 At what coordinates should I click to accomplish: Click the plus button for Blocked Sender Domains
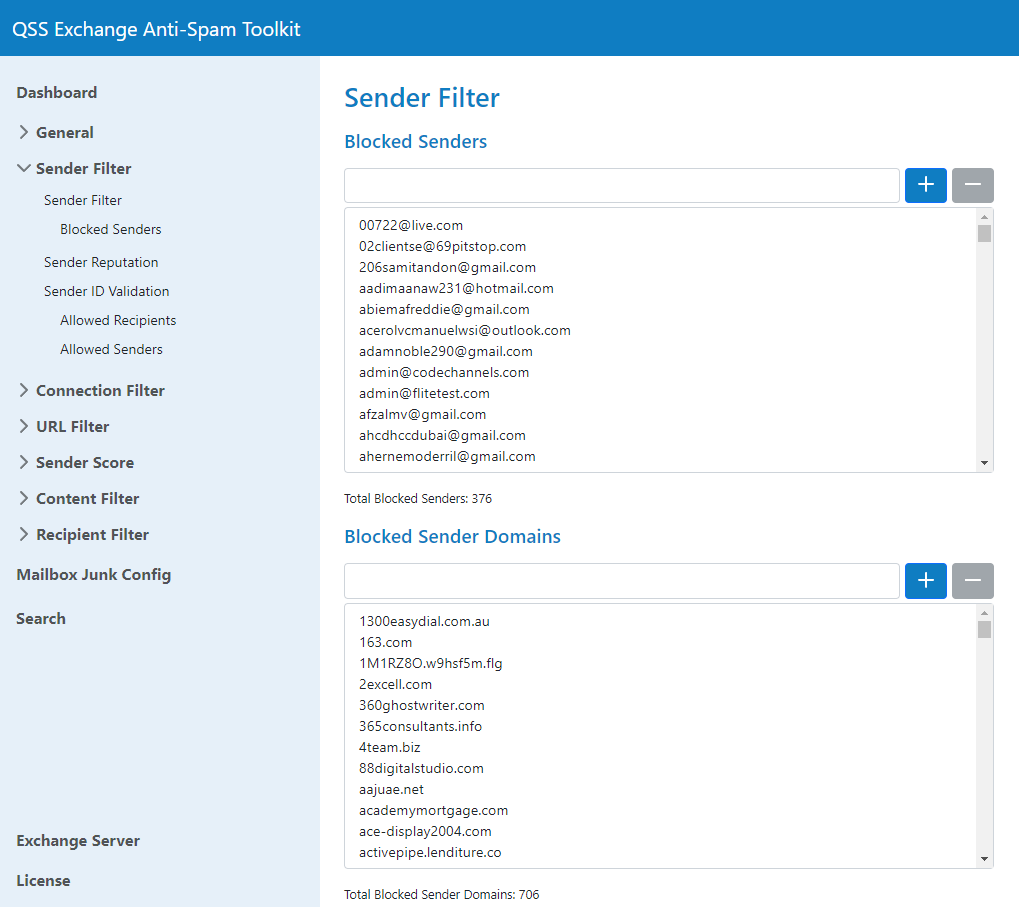coord(925,580)
